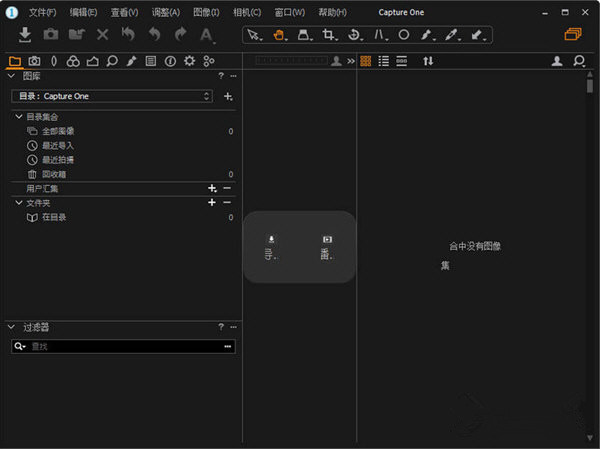Select 最近导入 in the catalog collection

tap(58, 146)
